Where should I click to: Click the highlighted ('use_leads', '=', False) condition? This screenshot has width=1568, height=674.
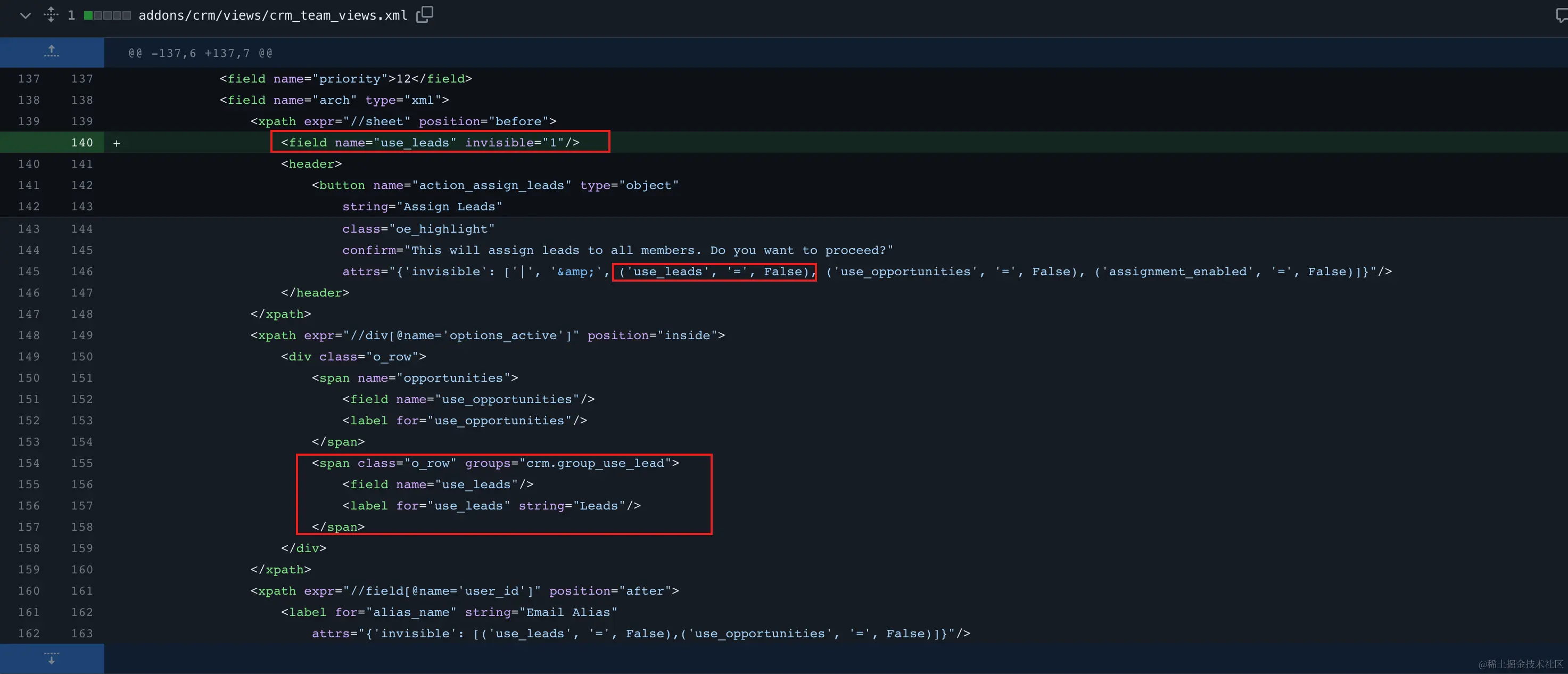[x=713, y=272]
